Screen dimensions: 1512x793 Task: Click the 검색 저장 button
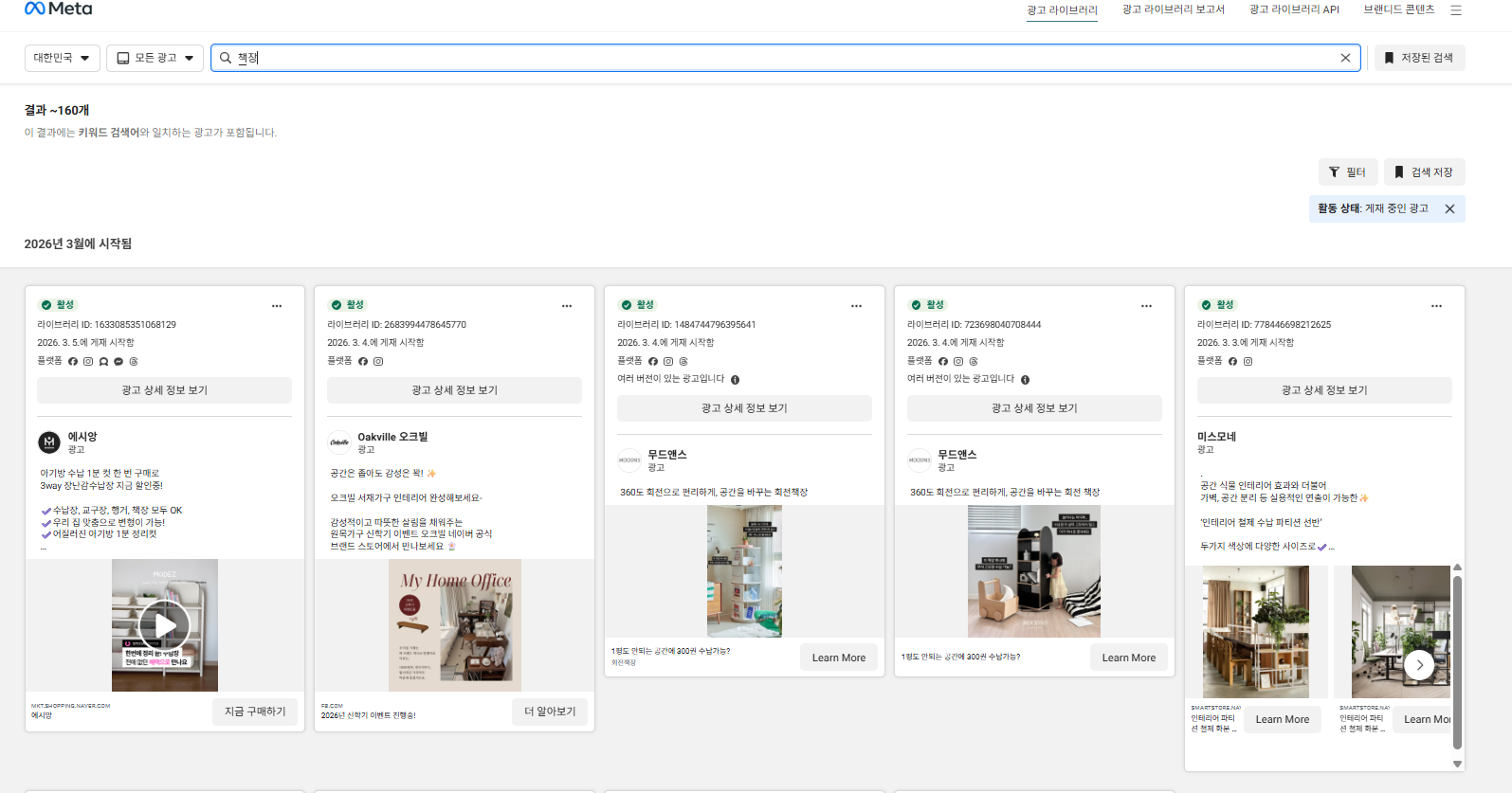[x=1424, y=172]
